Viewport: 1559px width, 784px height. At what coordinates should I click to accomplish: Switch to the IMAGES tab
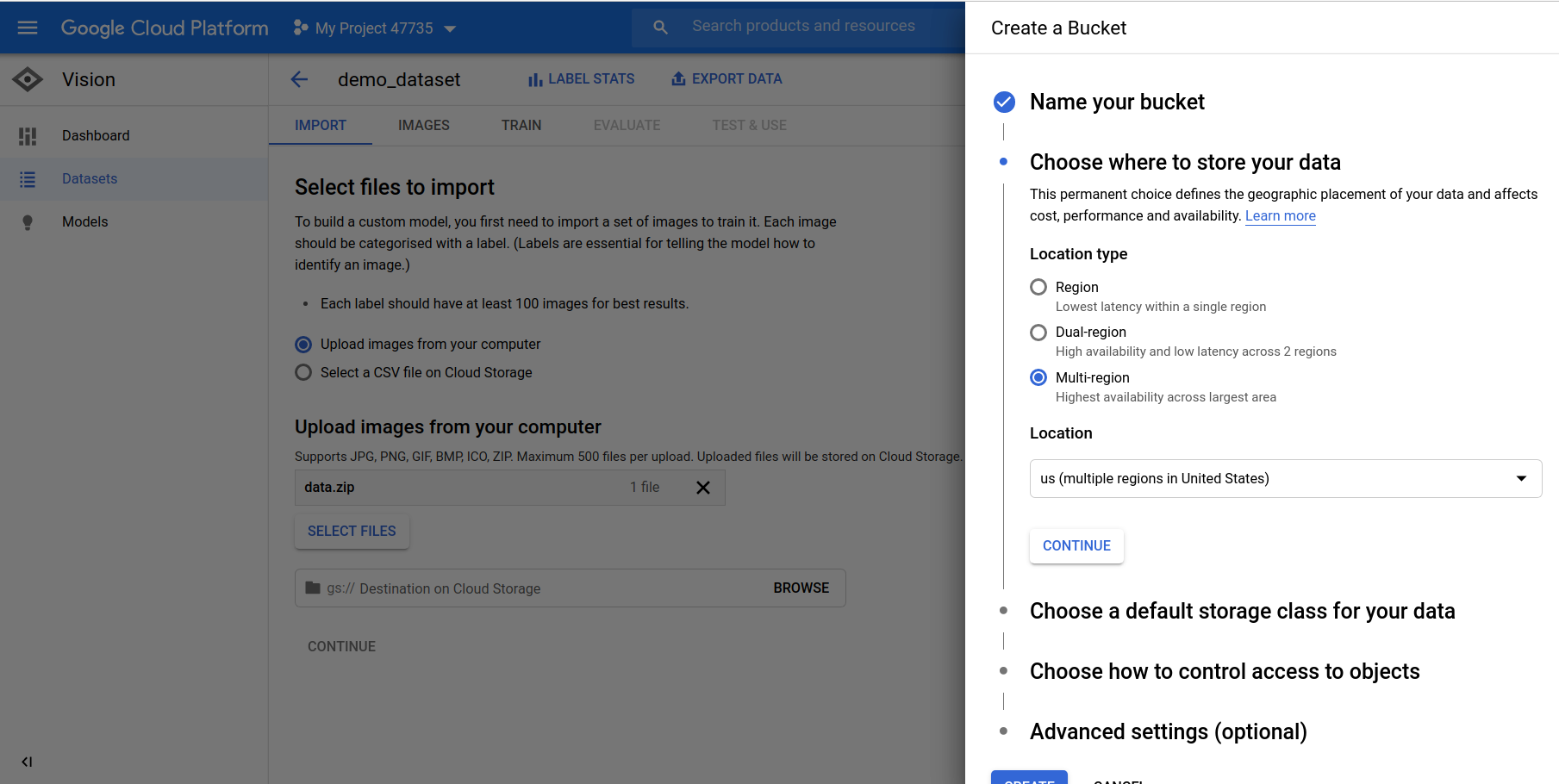pos(423,125)
